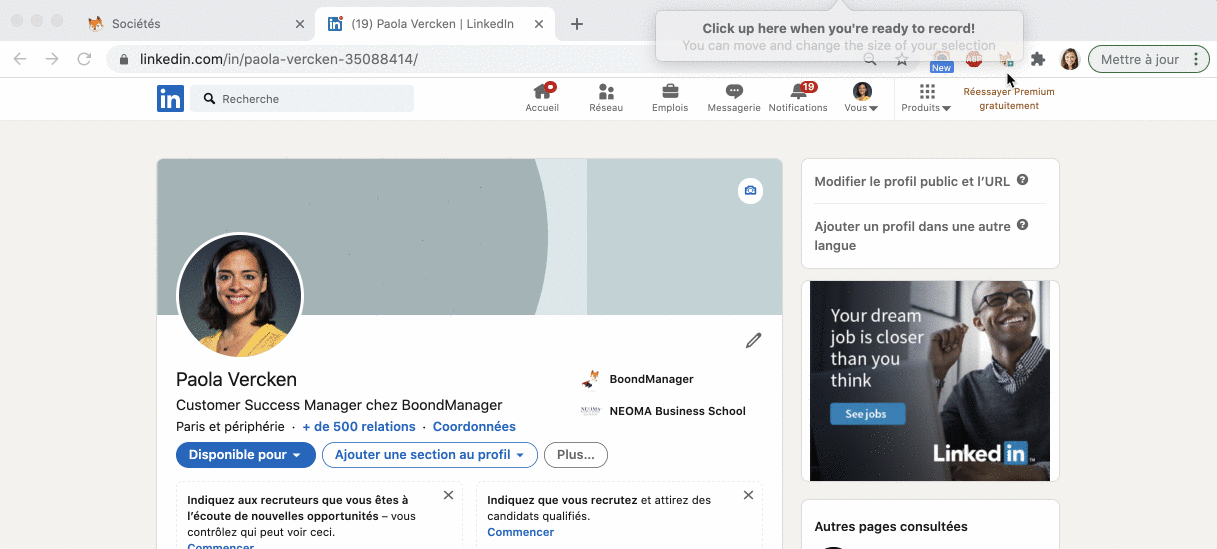The width and height of the screenshot is (1217, 549).
Task: Open Messagerie chat icon
Action: pyautogui.click(x=734, y=98)
